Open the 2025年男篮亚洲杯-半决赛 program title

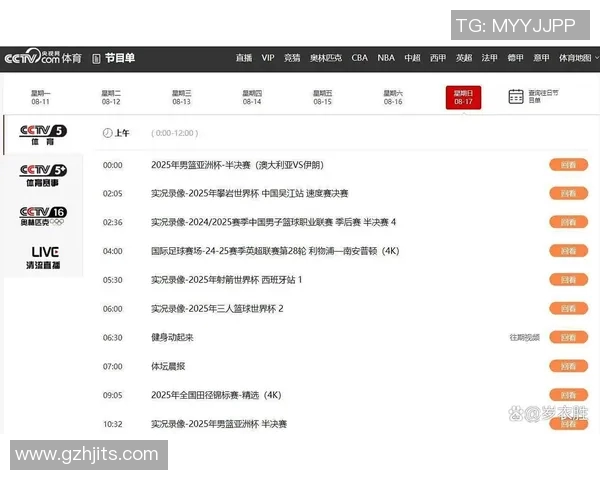tap(237, 165)
